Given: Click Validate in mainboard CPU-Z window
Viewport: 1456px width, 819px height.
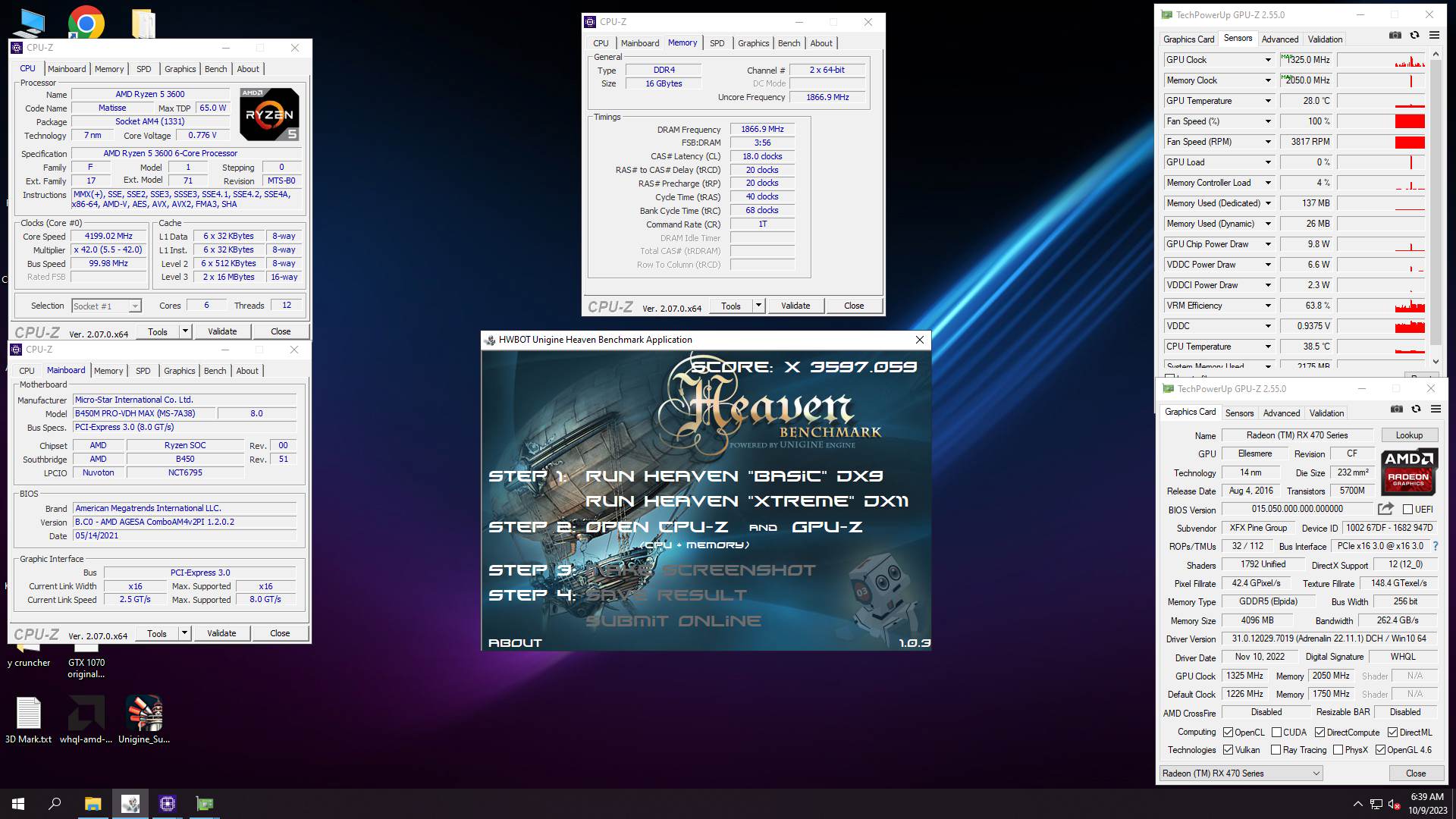Looking at the screenshot, I should (221, 633).
